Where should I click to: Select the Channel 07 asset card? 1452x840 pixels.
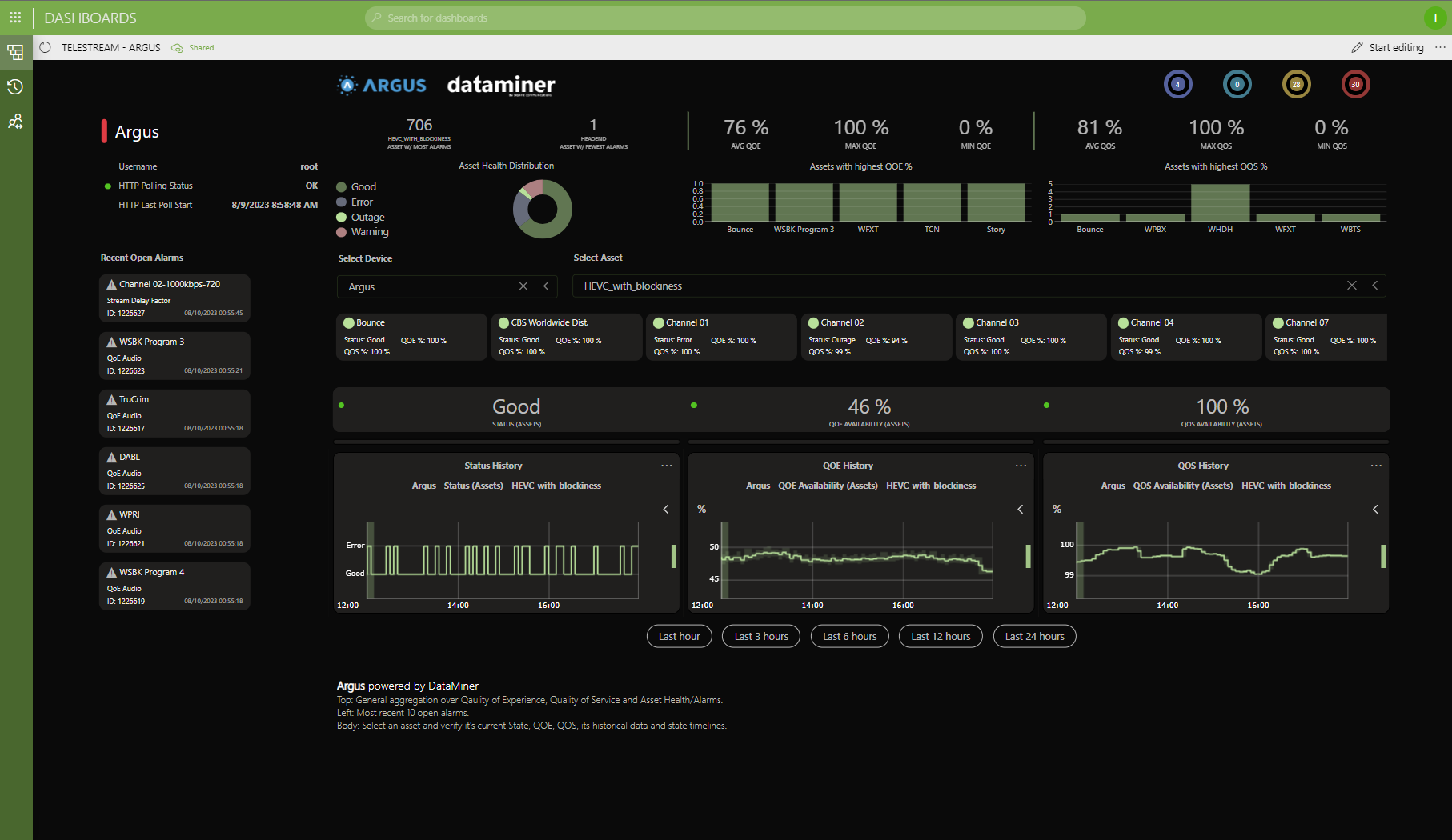(1326, 337)
